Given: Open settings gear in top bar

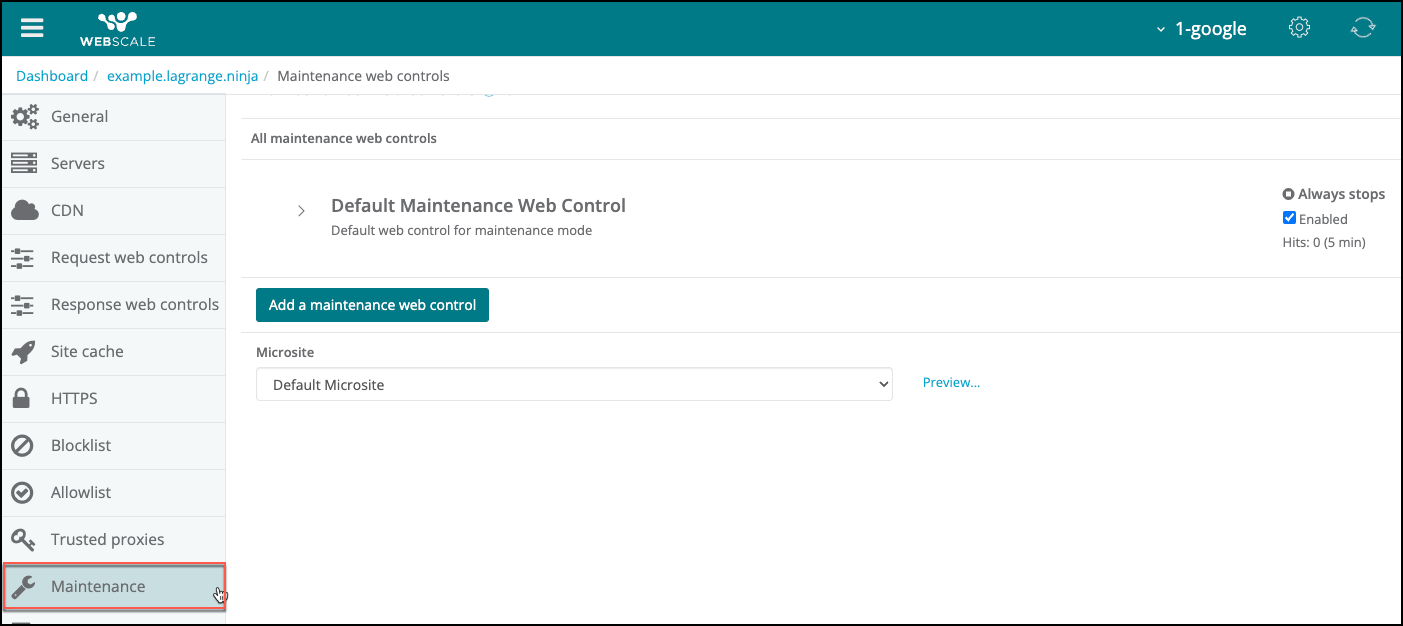Looking at the screenshot, I should [1299, 28].
